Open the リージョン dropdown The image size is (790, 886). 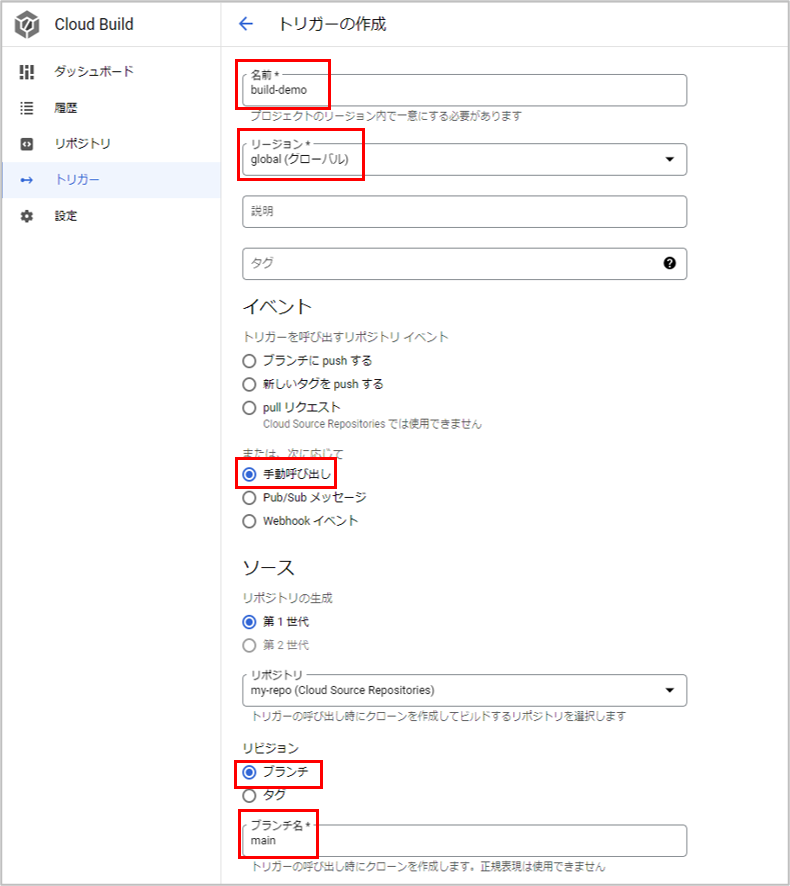(x=465, y=159)
